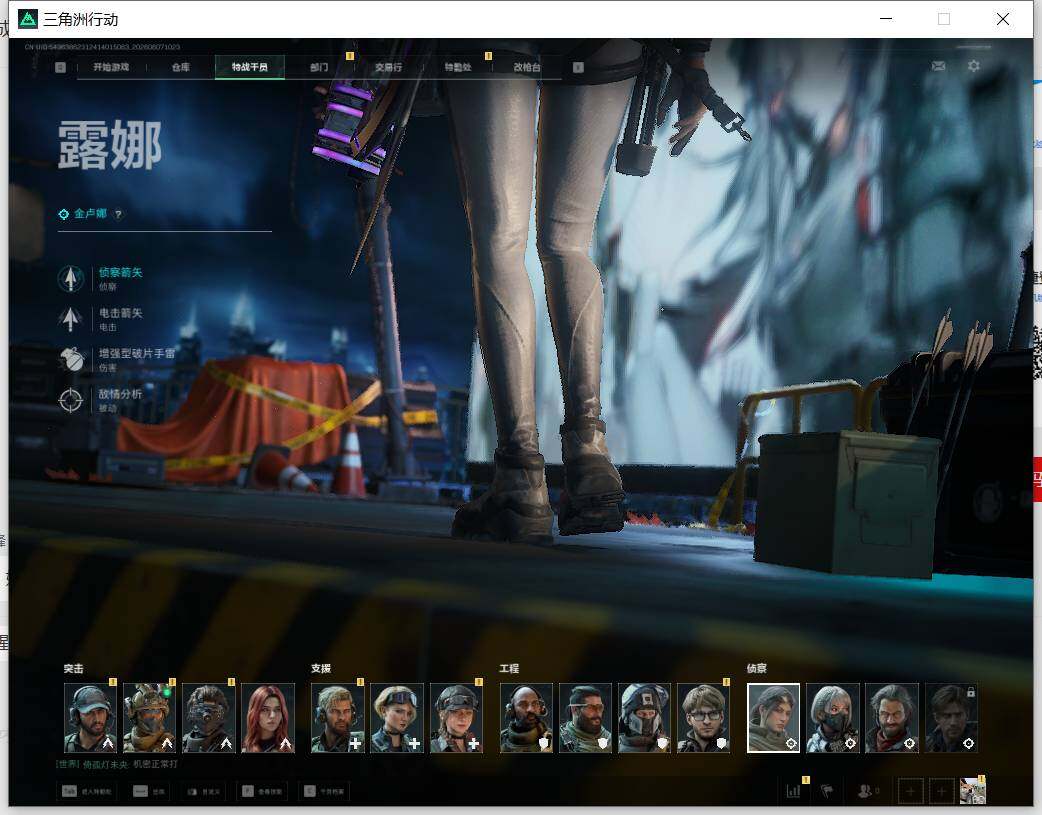
Task: Select the locked 侦察 operator portrait
Action: [951, 718]
